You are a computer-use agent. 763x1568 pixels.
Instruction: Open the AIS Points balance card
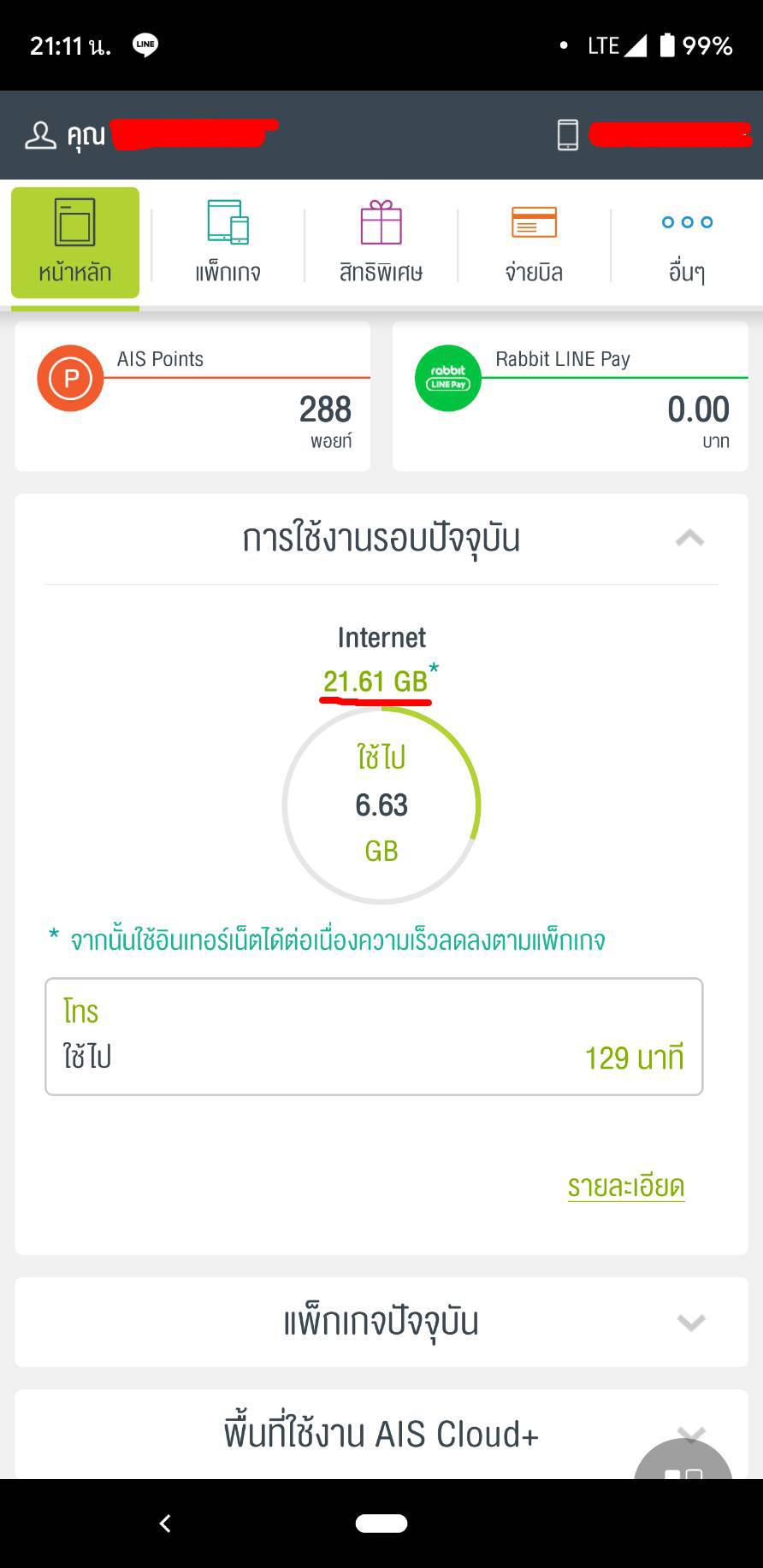pos(192,396)
